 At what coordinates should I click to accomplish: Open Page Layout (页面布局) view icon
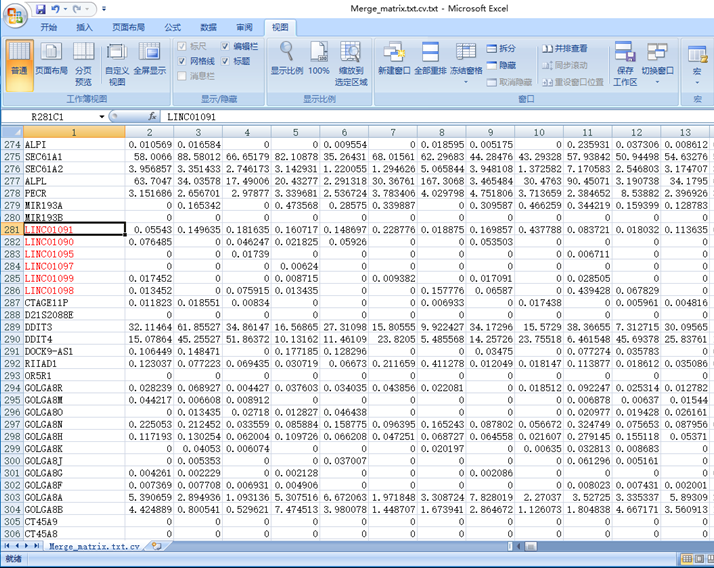tap(51, 60)
